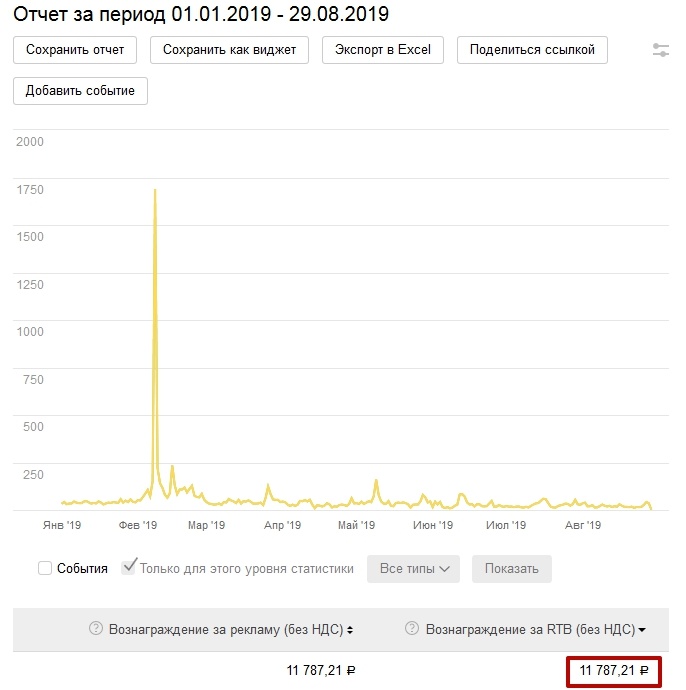The height and width of the screenshot is (690, 686).
Task: Uncheck Только для этого уровня статистики
Action: click(x=128, y=566)
